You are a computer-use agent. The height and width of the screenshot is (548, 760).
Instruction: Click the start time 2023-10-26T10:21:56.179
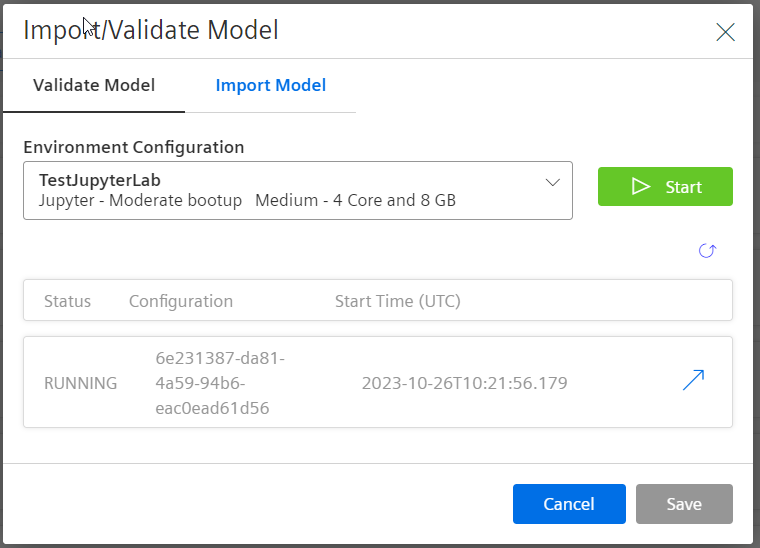click(464, 383)
